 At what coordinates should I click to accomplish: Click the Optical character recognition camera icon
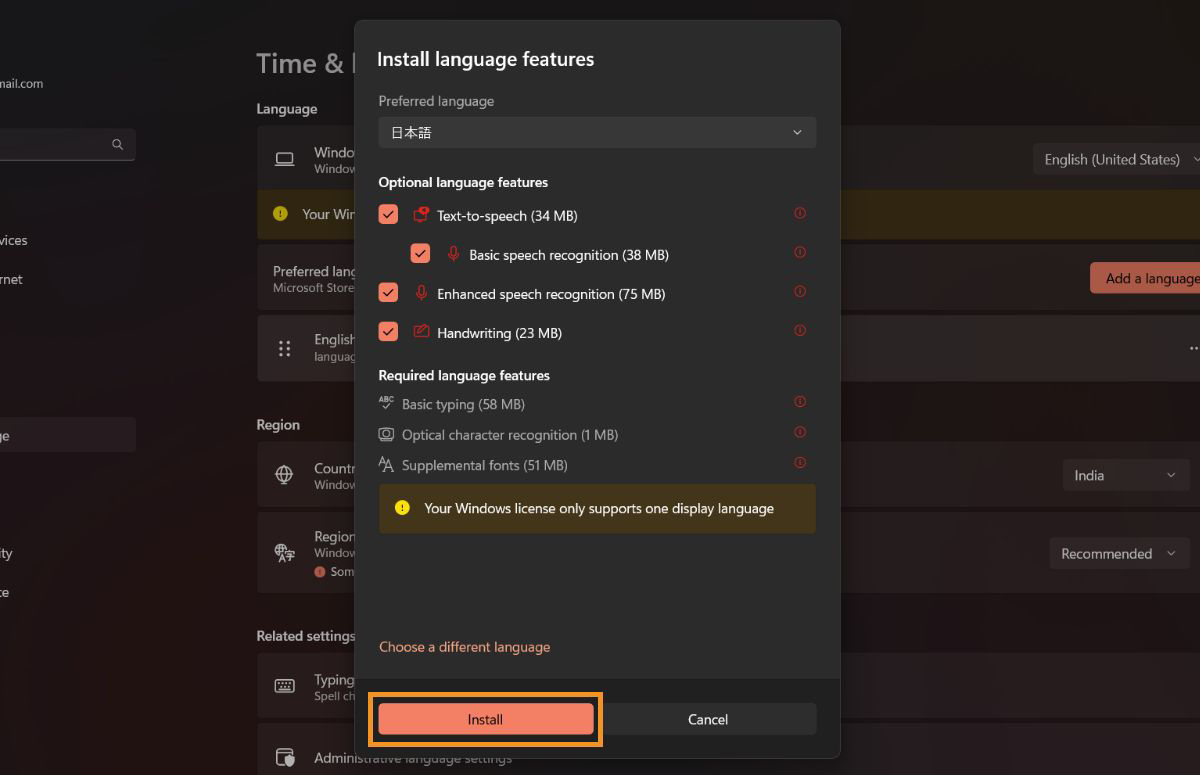click(385, 434)
